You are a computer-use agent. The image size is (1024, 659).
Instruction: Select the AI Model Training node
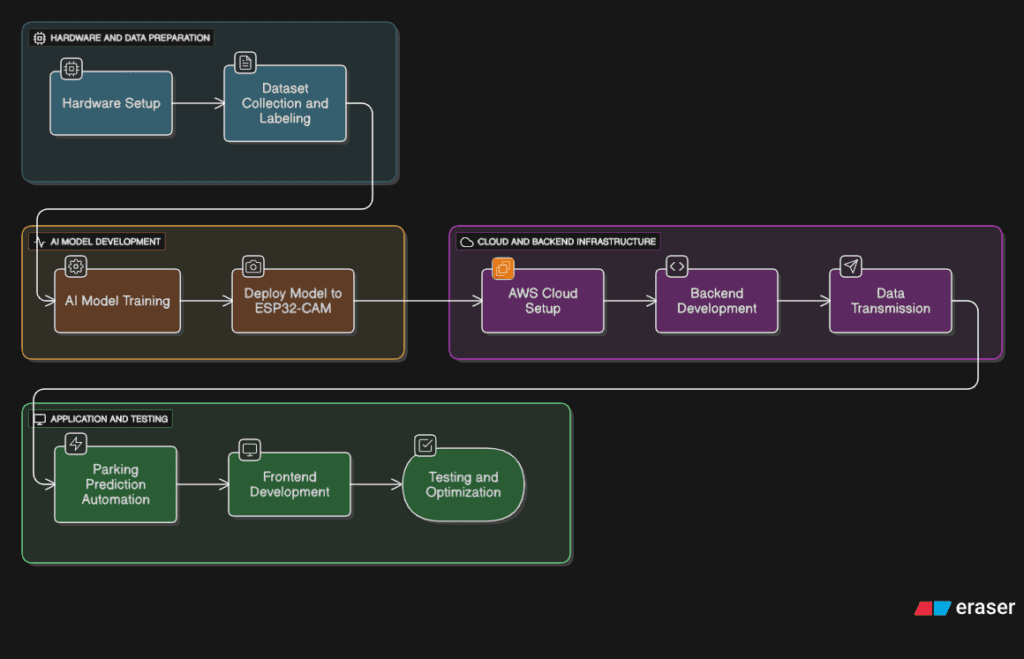(x=118, y=301)
